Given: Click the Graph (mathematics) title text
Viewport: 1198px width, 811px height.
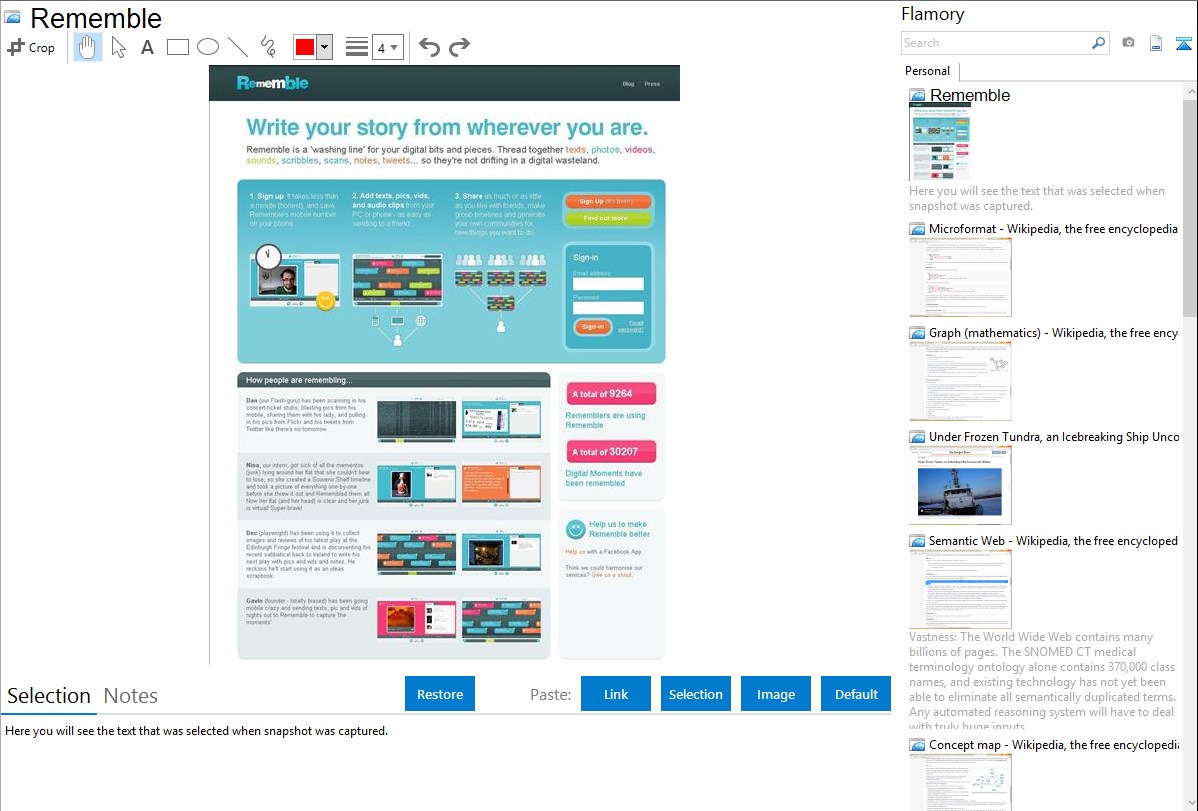Looking at the screenshot, I should click(1053, 333).
